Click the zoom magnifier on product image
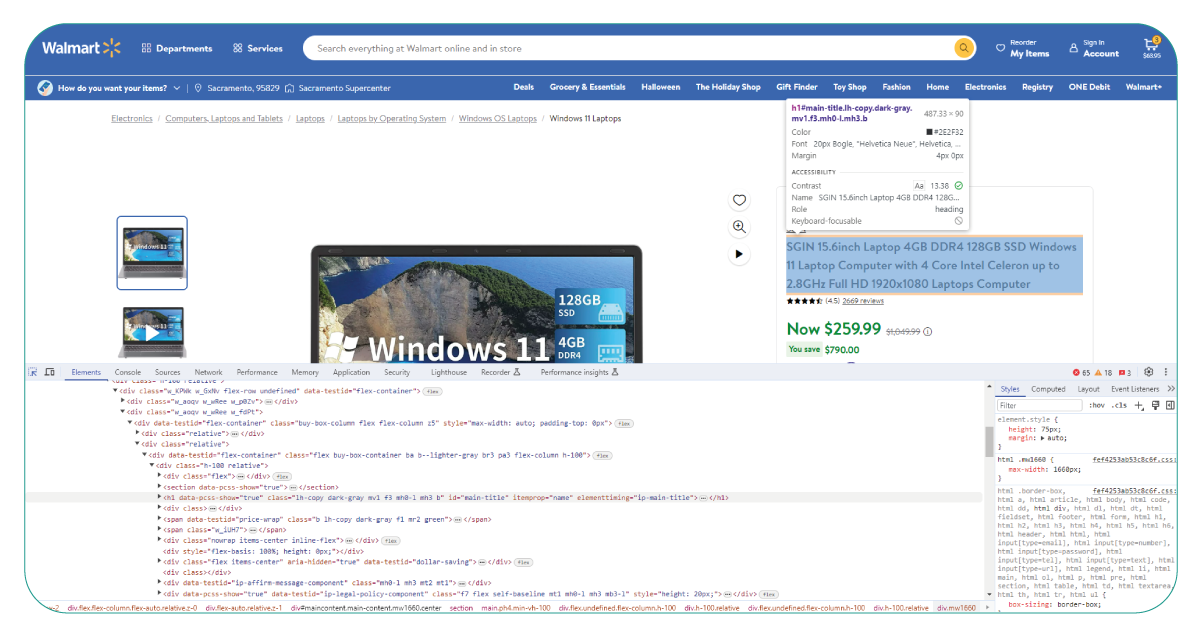 pos(739,227)
